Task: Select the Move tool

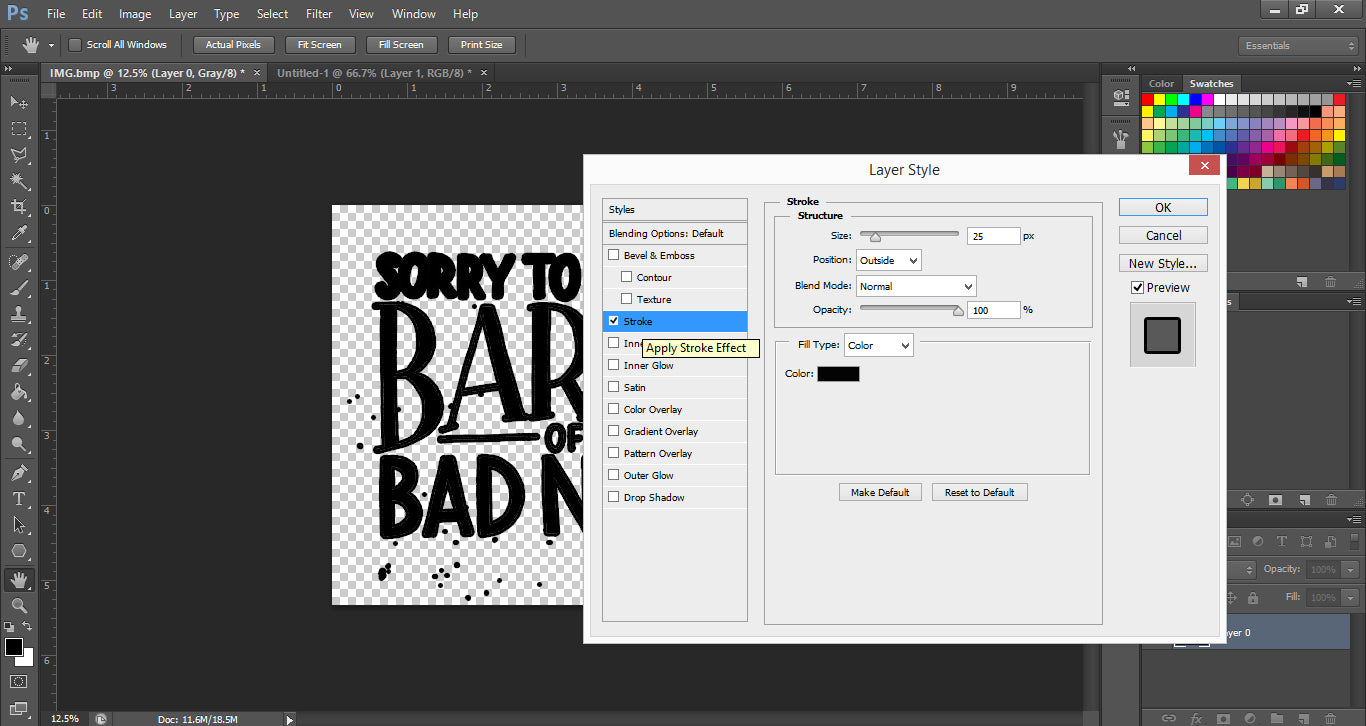Action: [18, 102]
